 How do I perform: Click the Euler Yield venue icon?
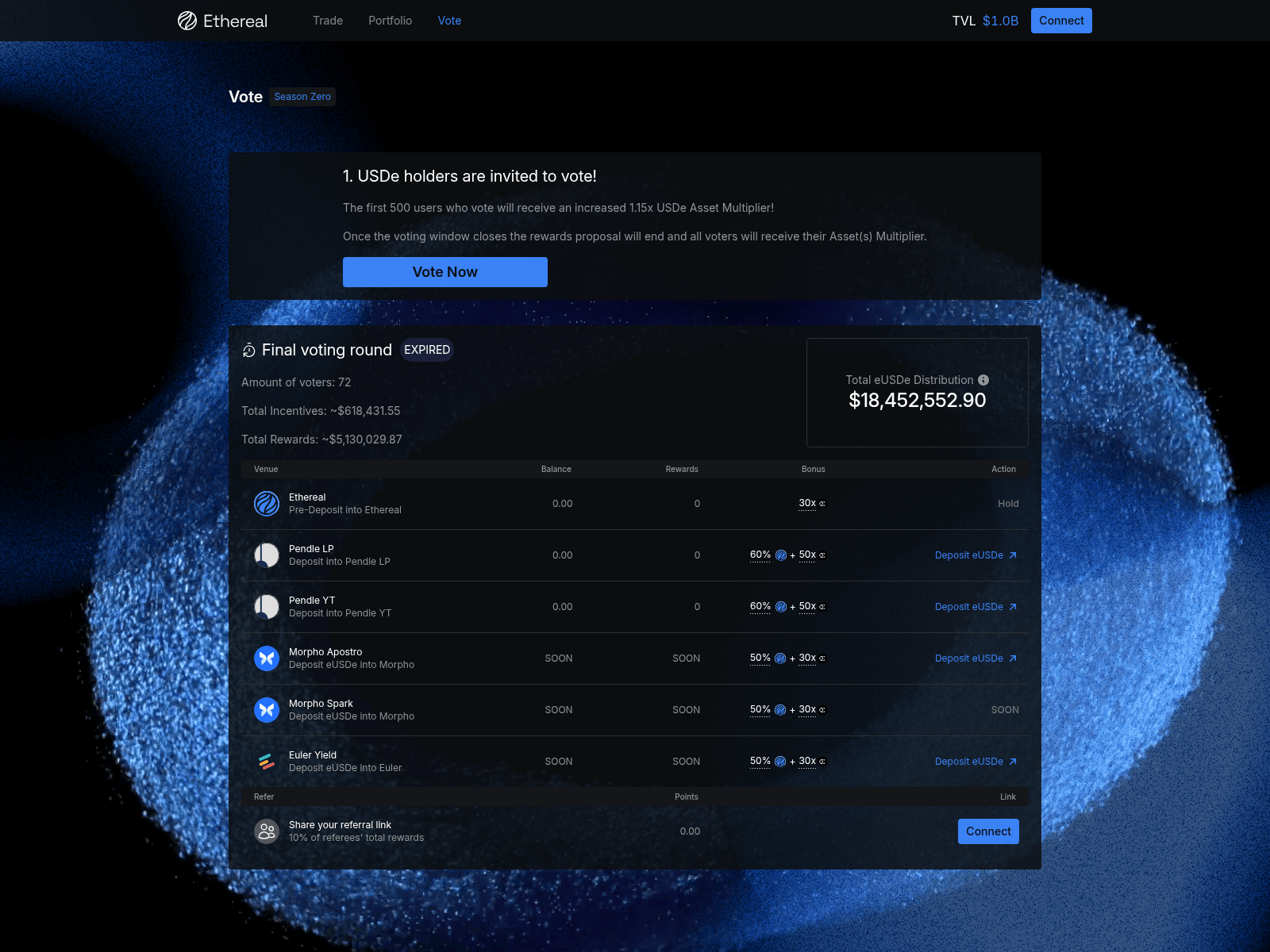tap(267, 762)
